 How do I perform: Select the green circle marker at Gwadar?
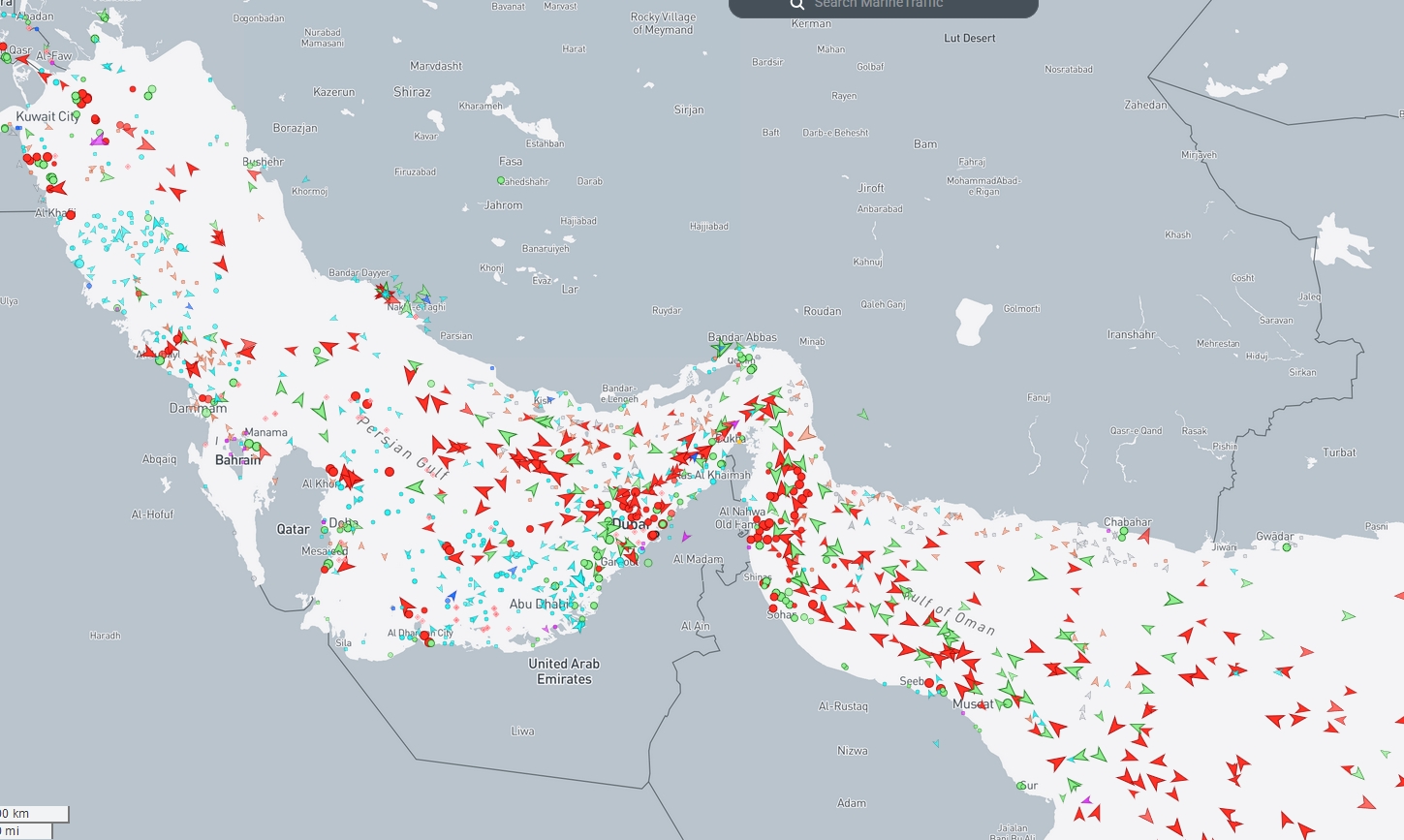1287,547
